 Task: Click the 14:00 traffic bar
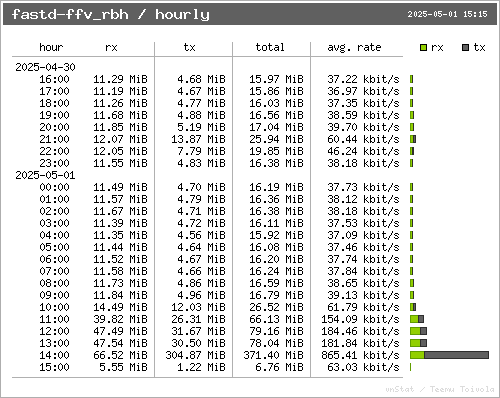450,355
